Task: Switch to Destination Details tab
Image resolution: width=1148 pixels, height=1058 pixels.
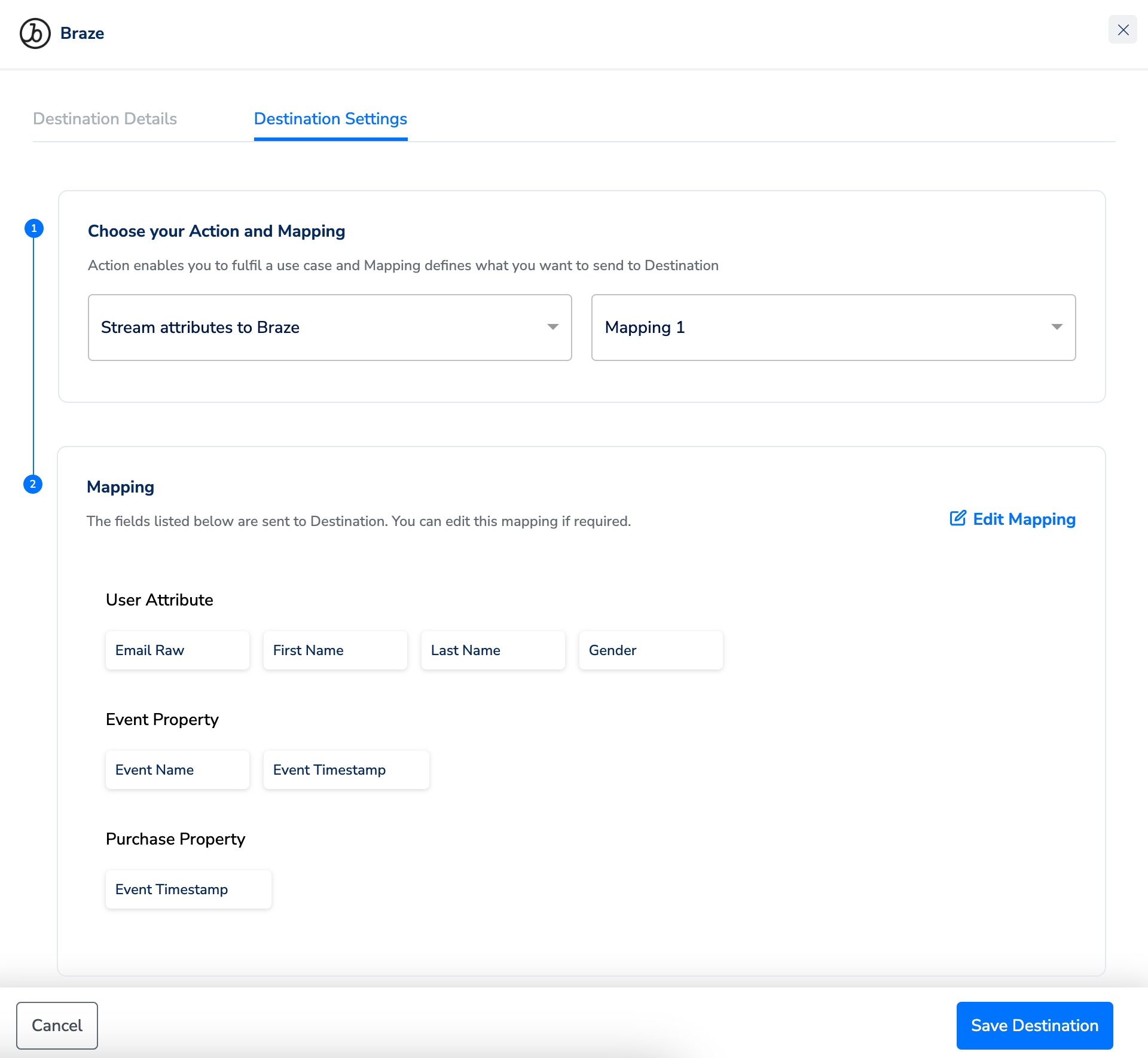Action: point(105,119)
